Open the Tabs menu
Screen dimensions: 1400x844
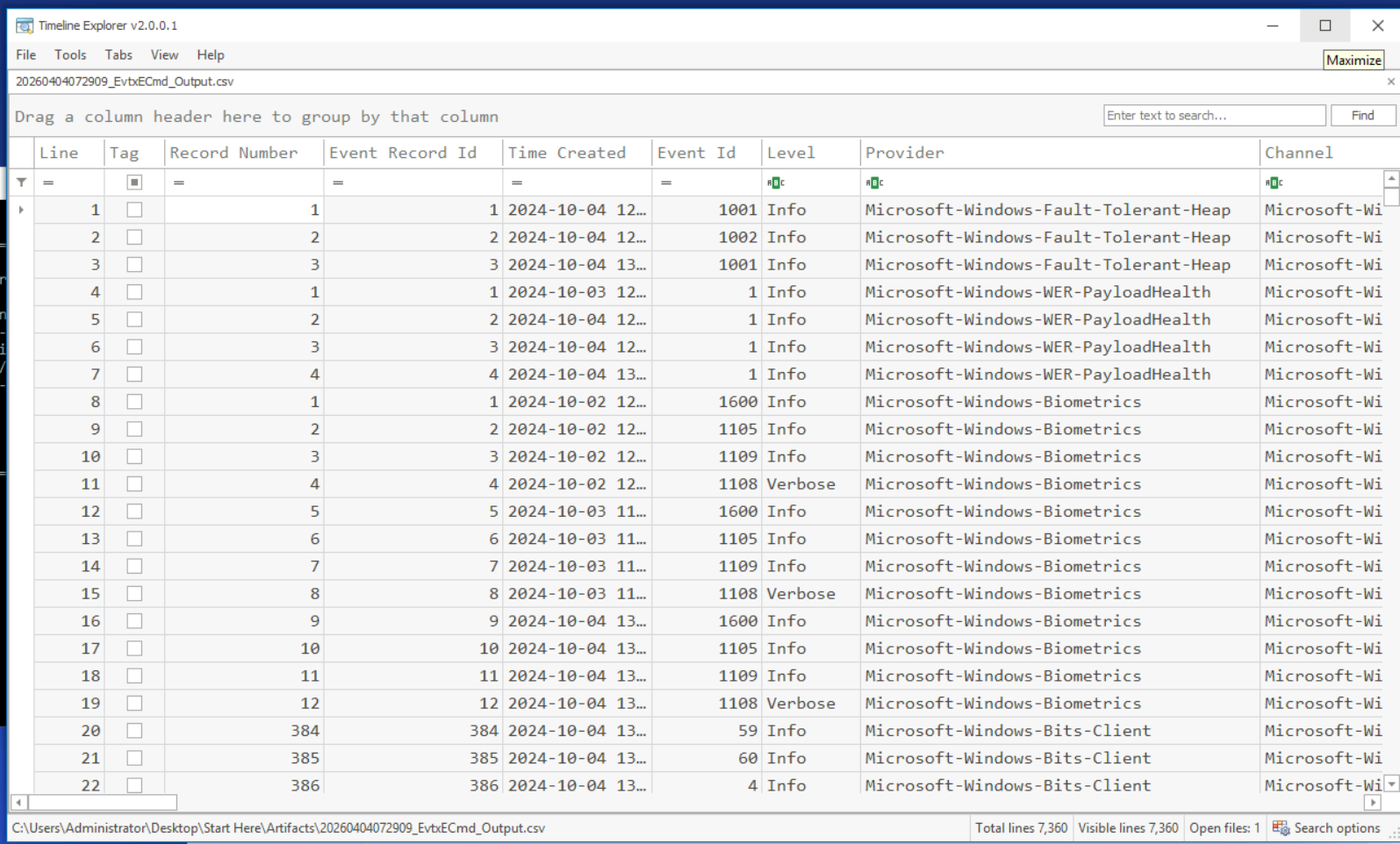(118, 54)
